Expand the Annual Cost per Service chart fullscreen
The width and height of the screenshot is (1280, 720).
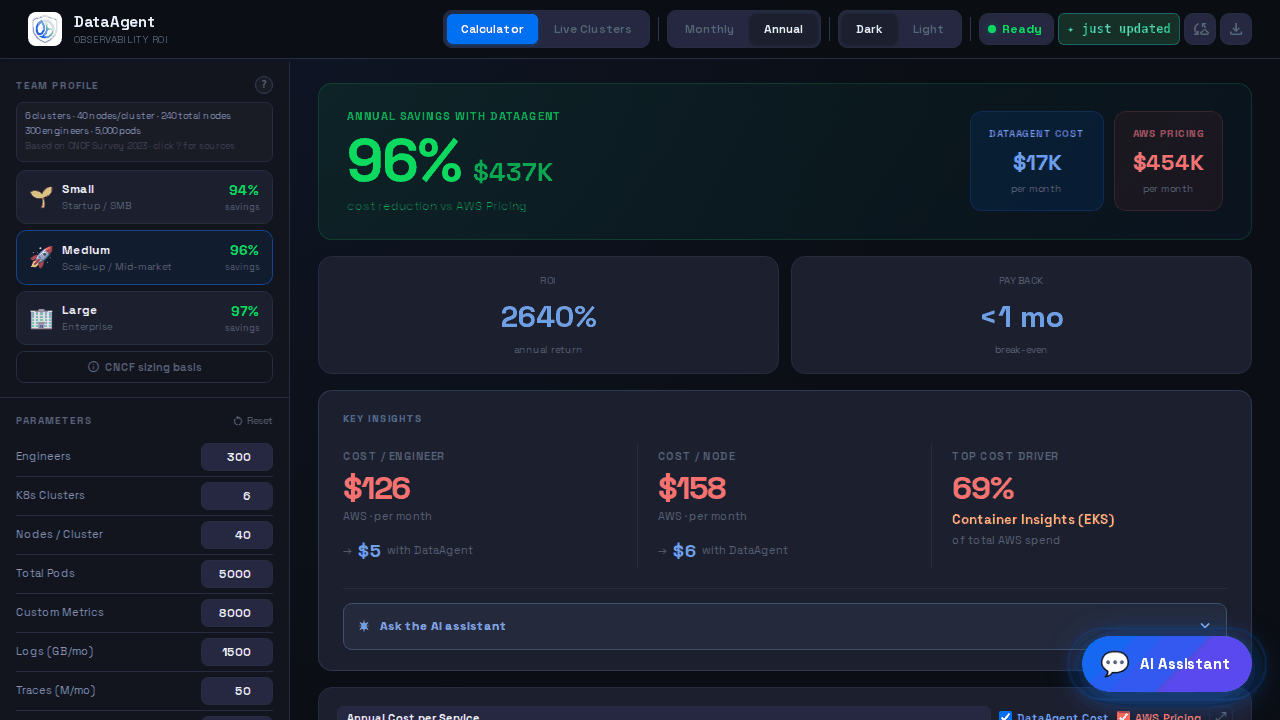[1221, 716]
